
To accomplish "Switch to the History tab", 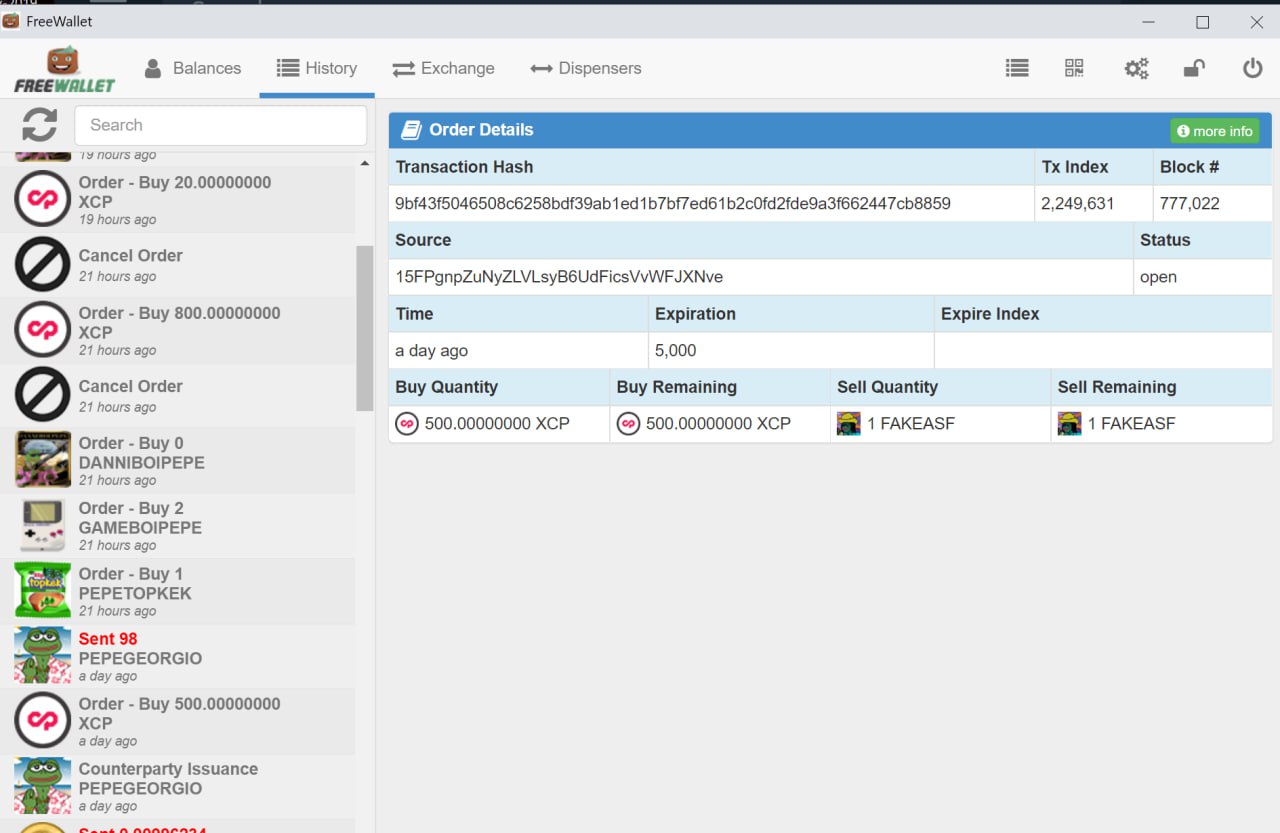I will 317,68.
